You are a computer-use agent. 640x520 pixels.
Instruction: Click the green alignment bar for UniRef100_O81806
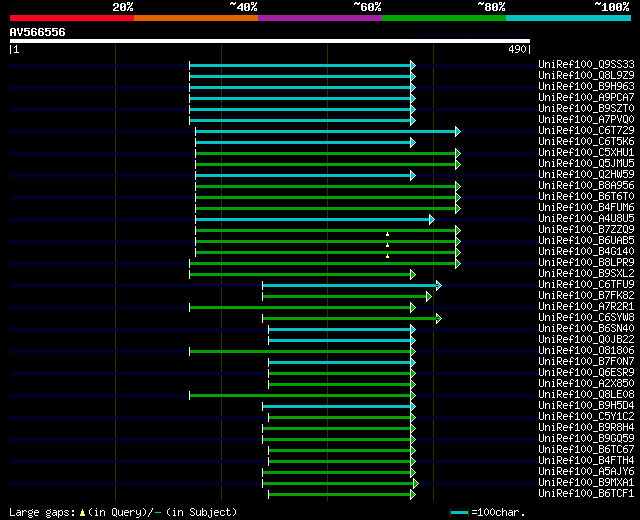tap(300, 351)
